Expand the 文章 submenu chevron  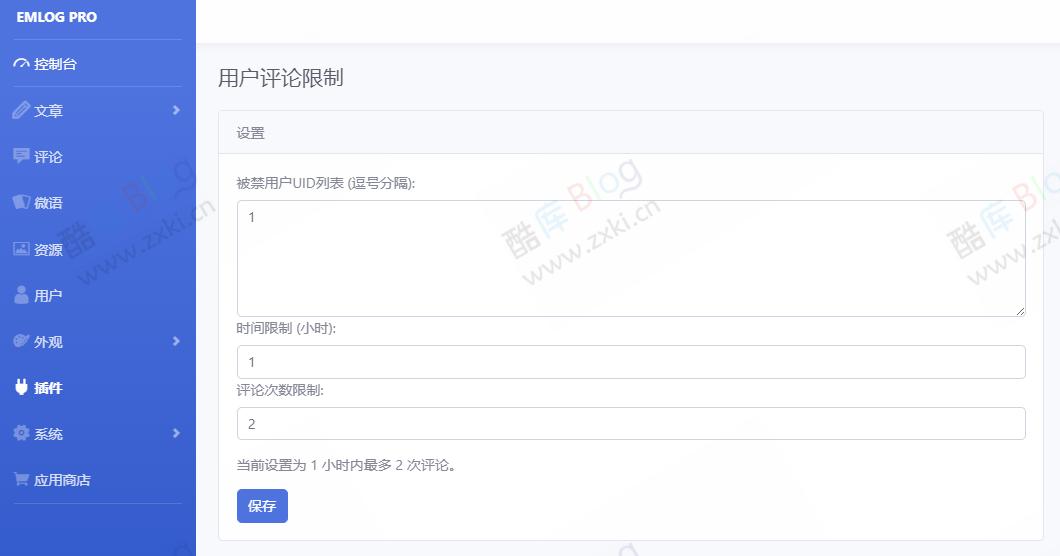coord(176,110)
